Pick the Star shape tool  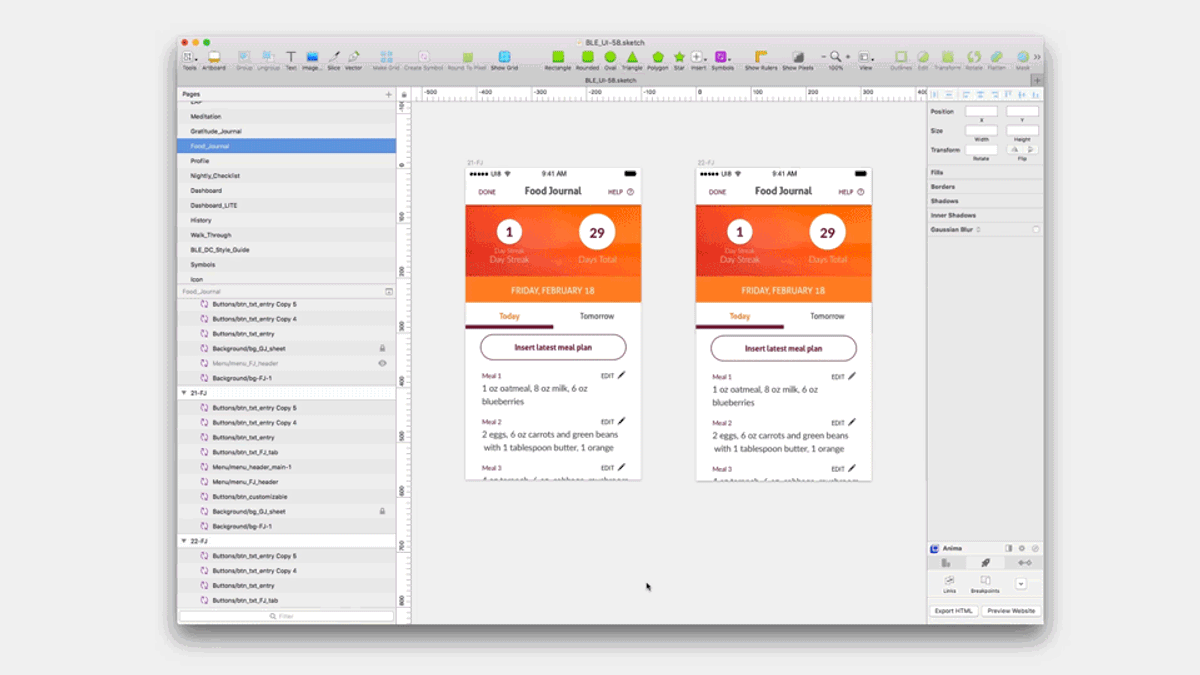pyautogui.click(x=679, y=60)
